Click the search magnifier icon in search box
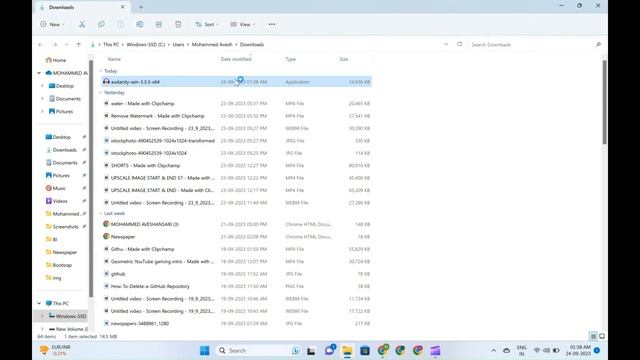640x360 pixels. [x=598, y=44]
